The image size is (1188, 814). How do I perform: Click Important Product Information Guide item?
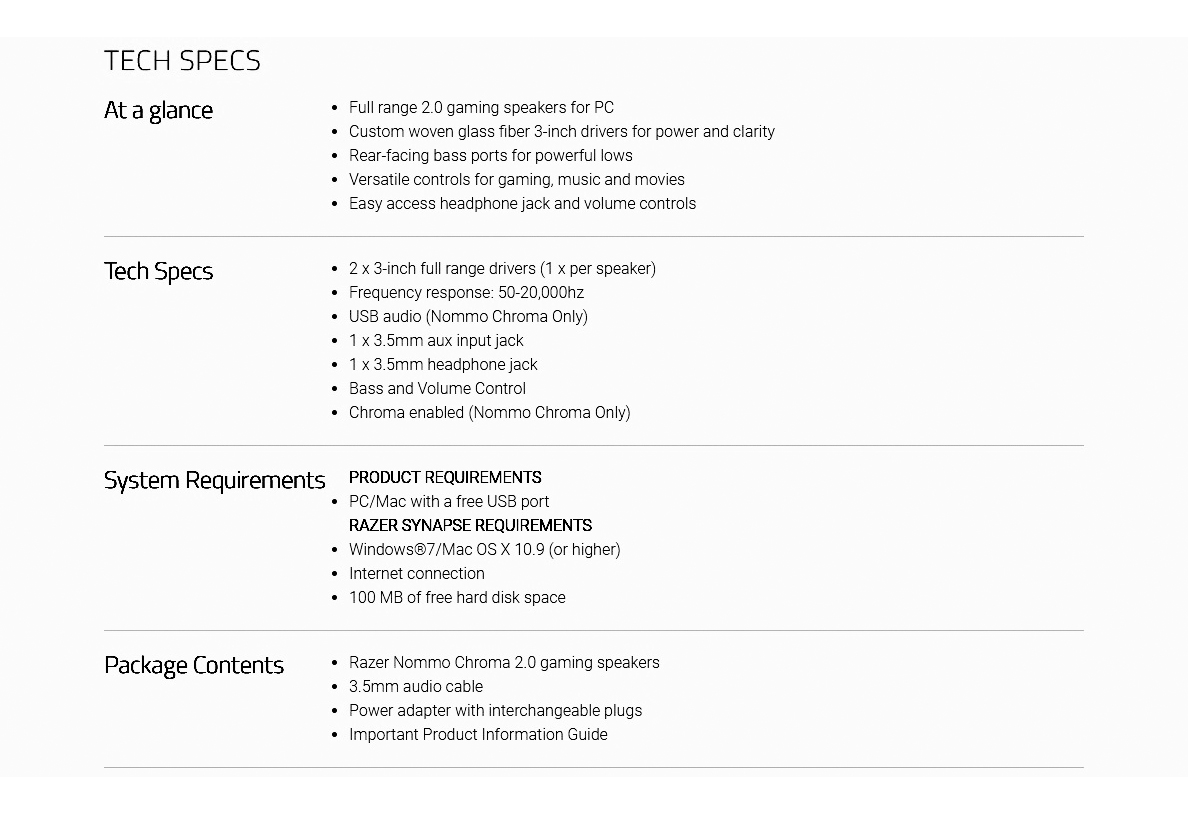click(x=478, y=734)
